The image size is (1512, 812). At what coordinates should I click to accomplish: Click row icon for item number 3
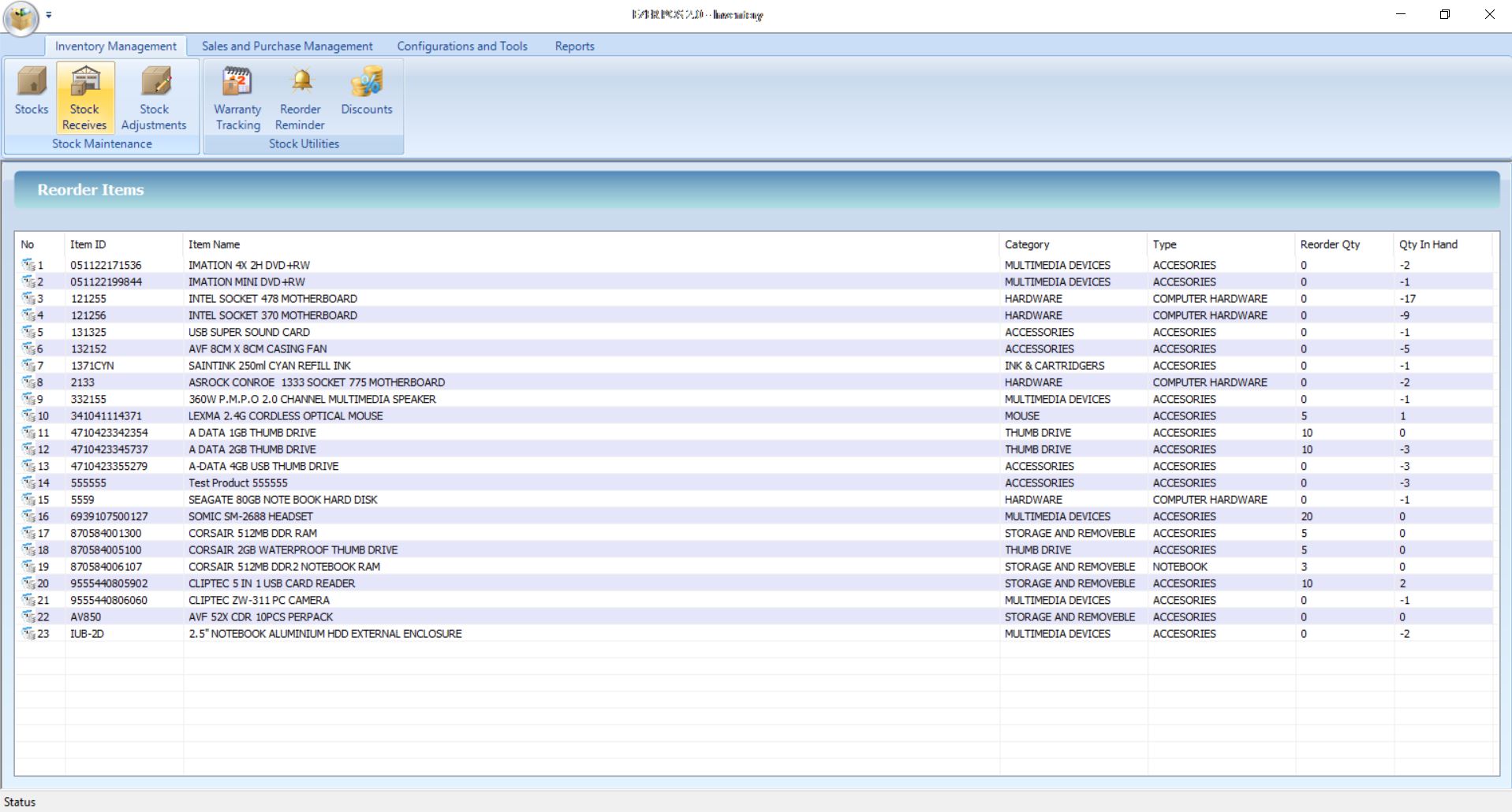28,299
